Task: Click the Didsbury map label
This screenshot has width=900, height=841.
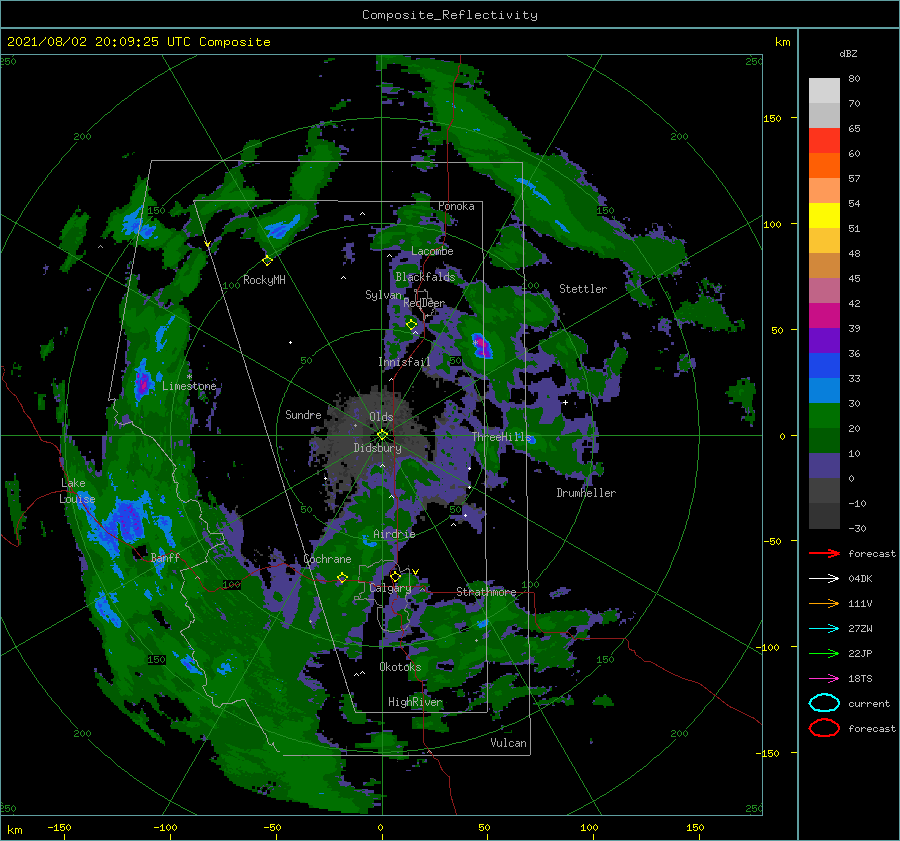Action: 377,448
